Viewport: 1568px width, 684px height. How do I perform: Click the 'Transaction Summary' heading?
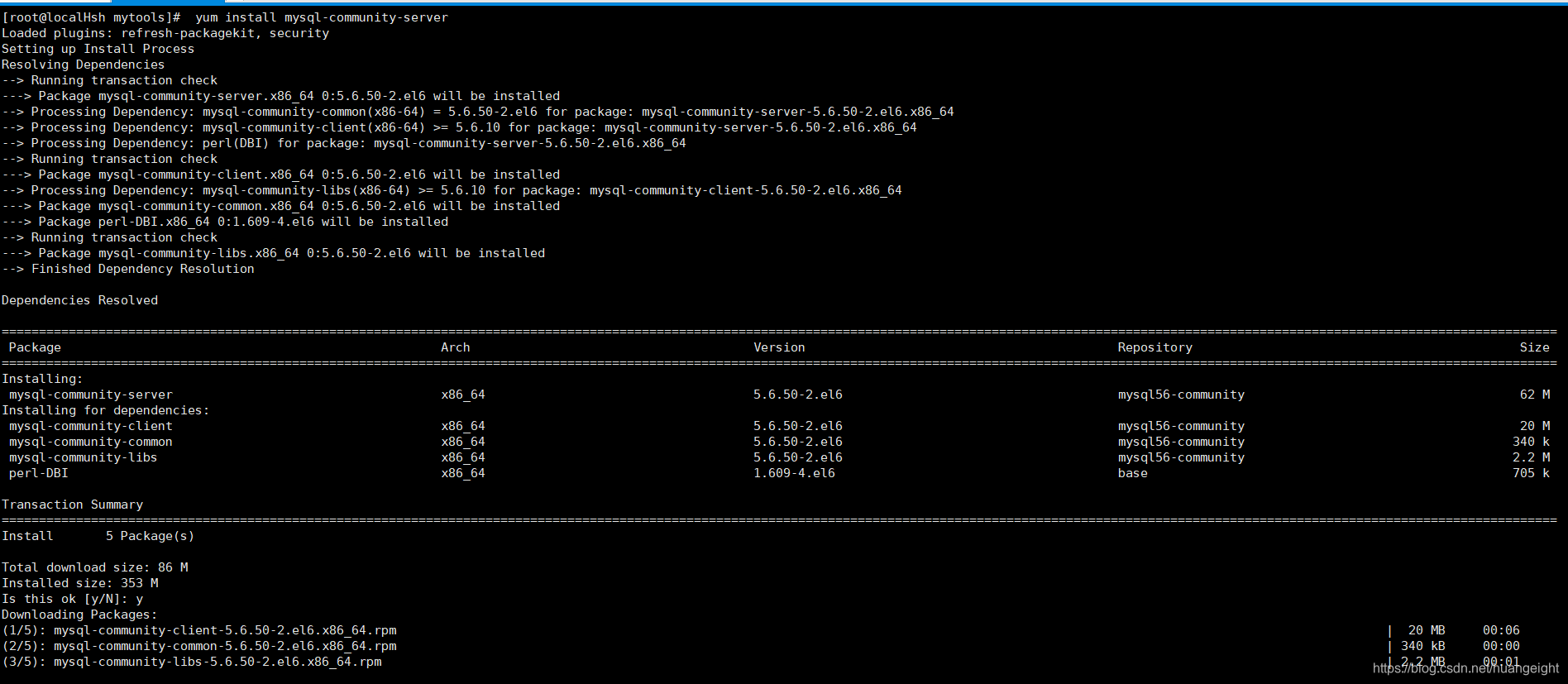tap(72, 505)
